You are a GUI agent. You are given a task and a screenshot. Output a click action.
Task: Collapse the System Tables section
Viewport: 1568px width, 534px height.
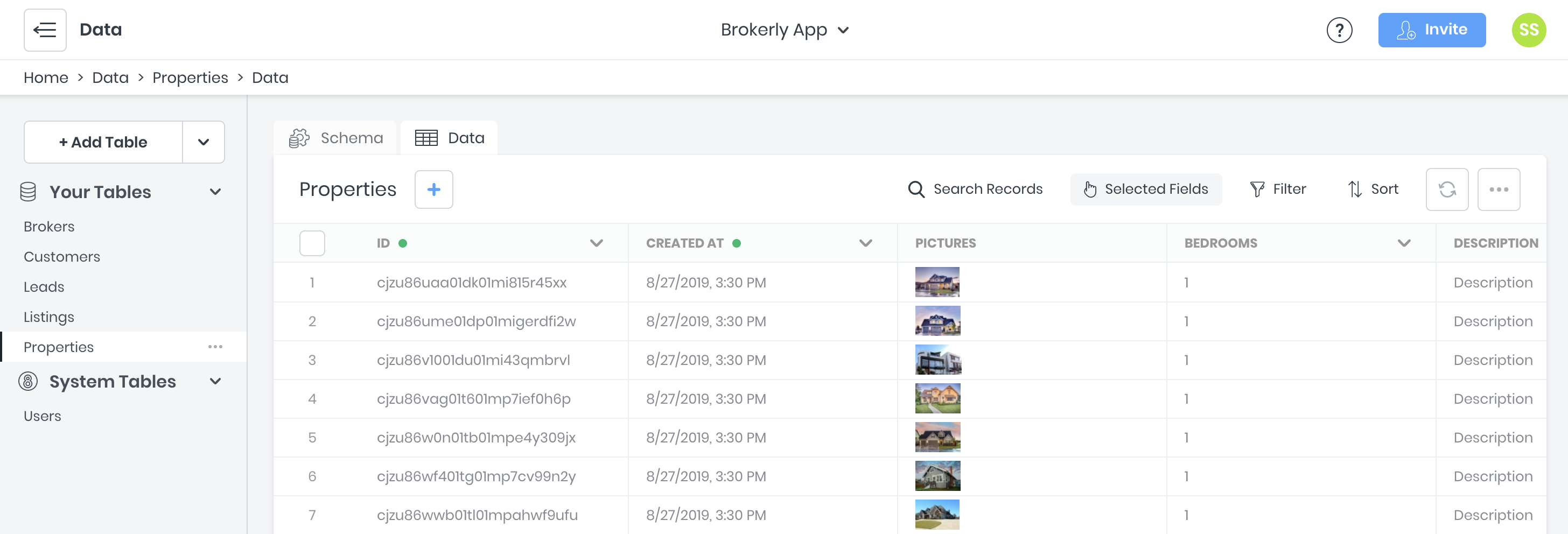(x=215, y=381)
